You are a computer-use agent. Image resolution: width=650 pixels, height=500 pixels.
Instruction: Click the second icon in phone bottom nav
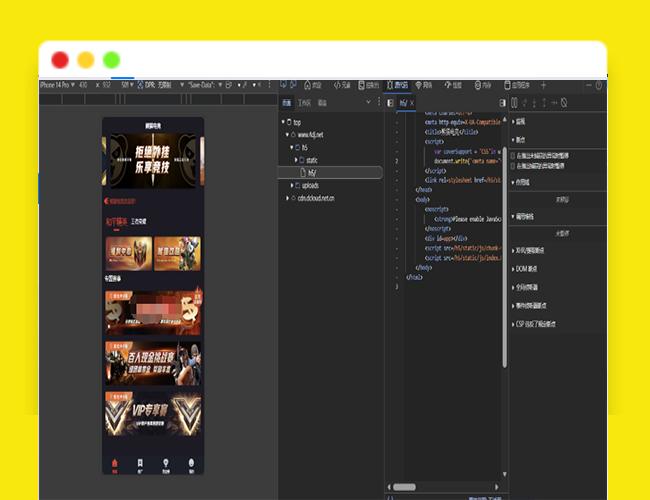pyautogui.click(x=140, y=465)
